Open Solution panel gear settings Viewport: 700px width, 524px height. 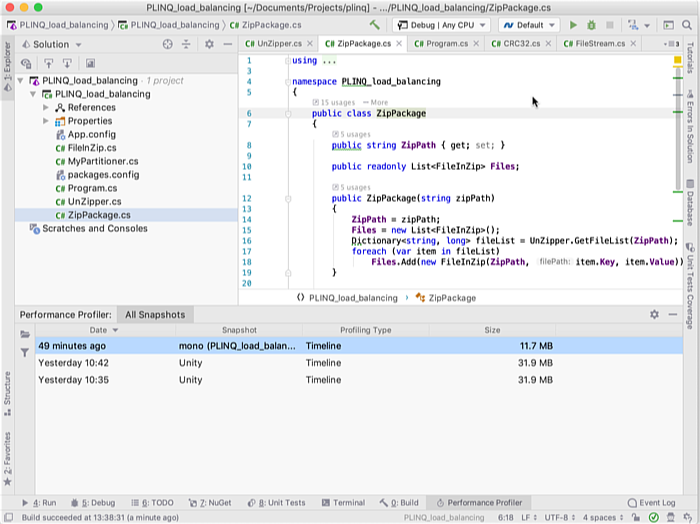coord(208,44)
